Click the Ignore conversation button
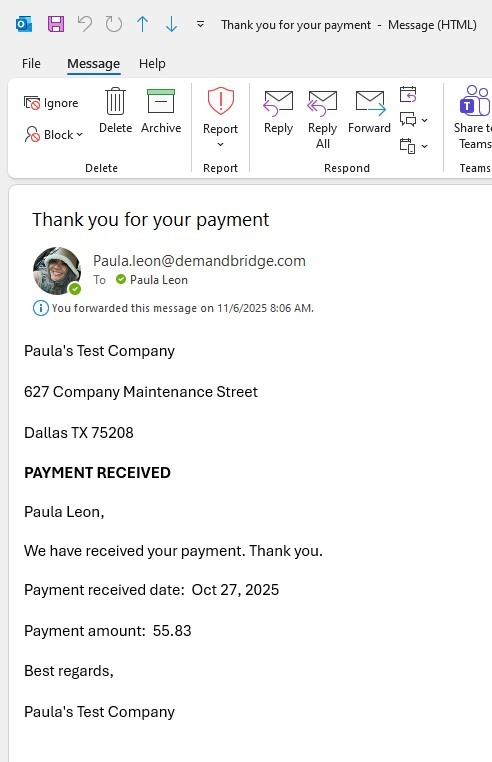Viewport: 492px width, 762px height. (51, 103)
